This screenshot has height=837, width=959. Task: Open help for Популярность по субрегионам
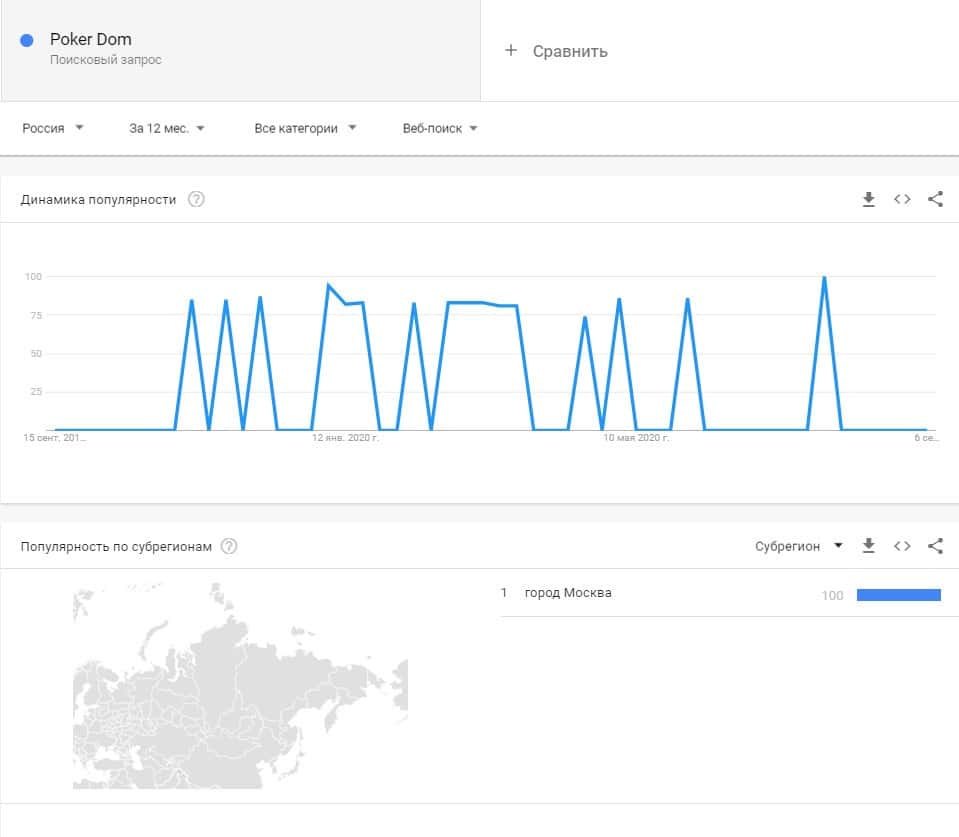pyautogui.click(x=229, y=546)
